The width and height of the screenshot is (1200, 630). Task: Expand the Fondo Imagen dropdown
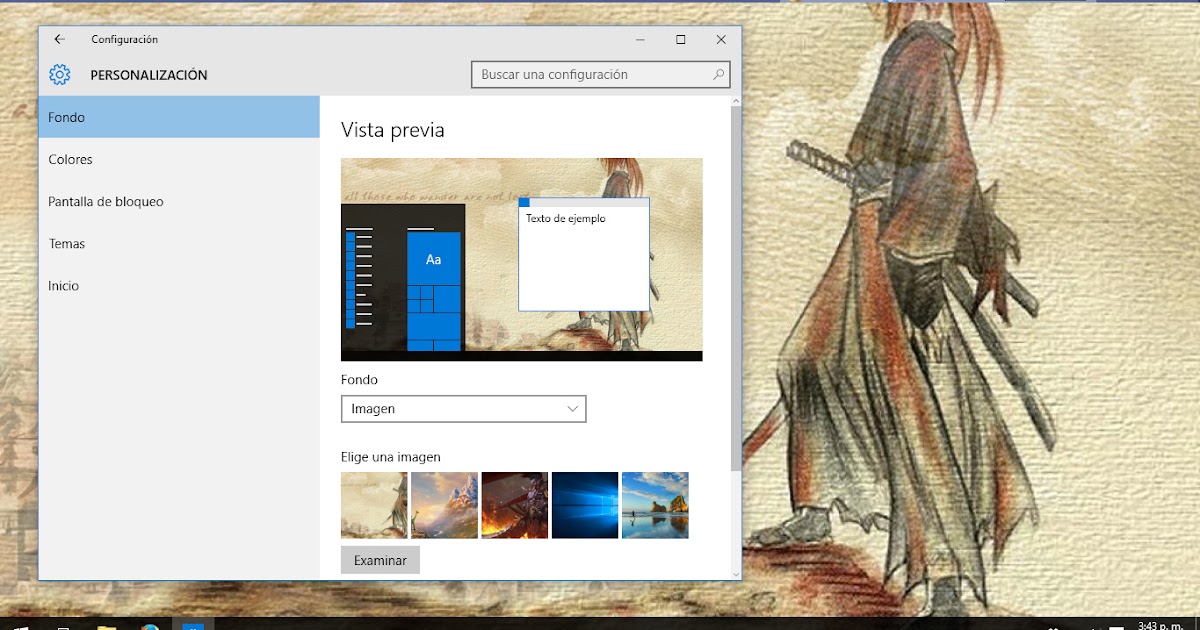pyautogui.click(x=463, y=409)
